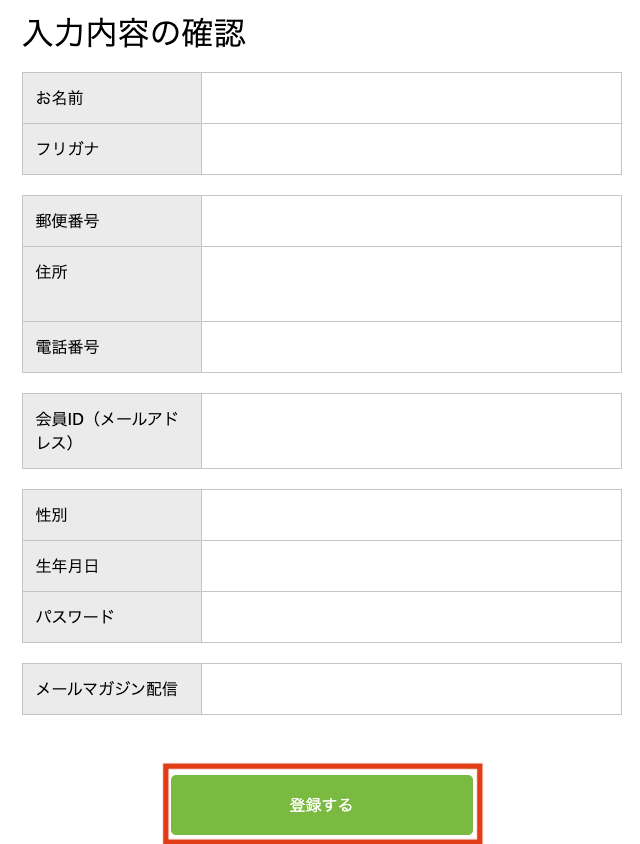Click the 電話番号 label cell

111,347
